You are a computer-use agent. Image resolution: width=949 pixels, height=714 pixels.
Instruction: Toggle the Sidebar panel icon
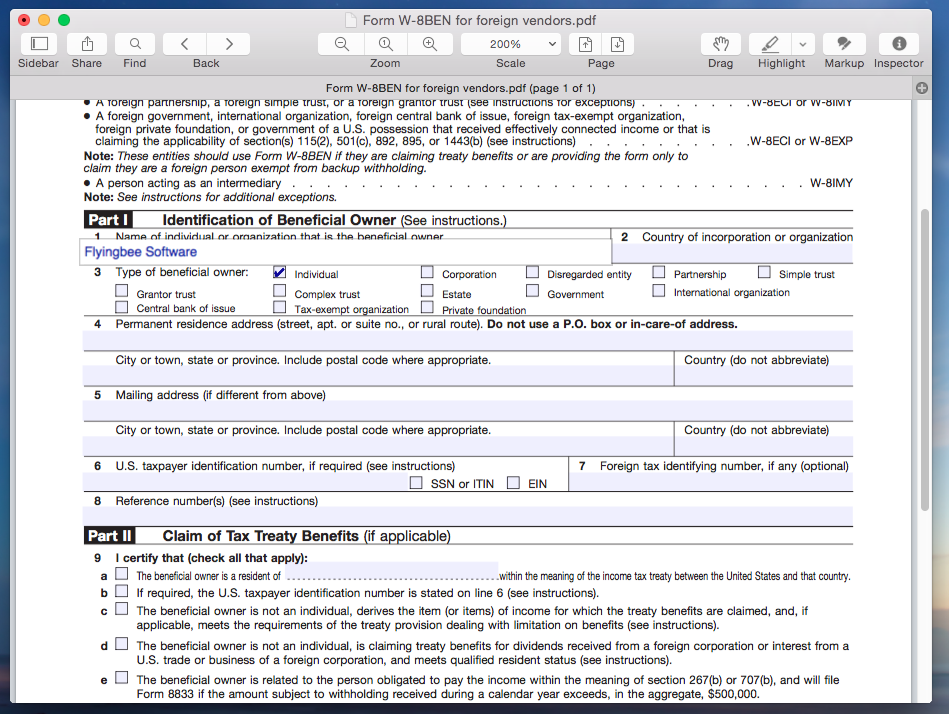tap(39, 44)
